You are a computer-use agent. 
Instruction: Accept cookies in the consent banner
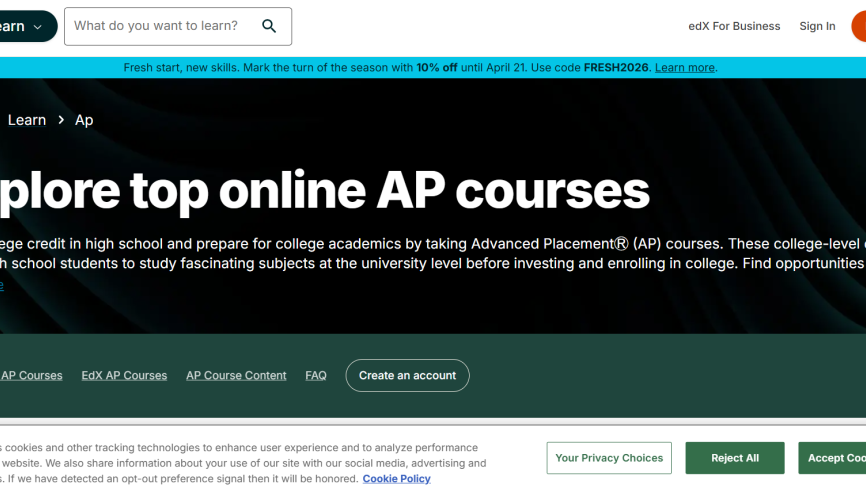coord(834,458)
